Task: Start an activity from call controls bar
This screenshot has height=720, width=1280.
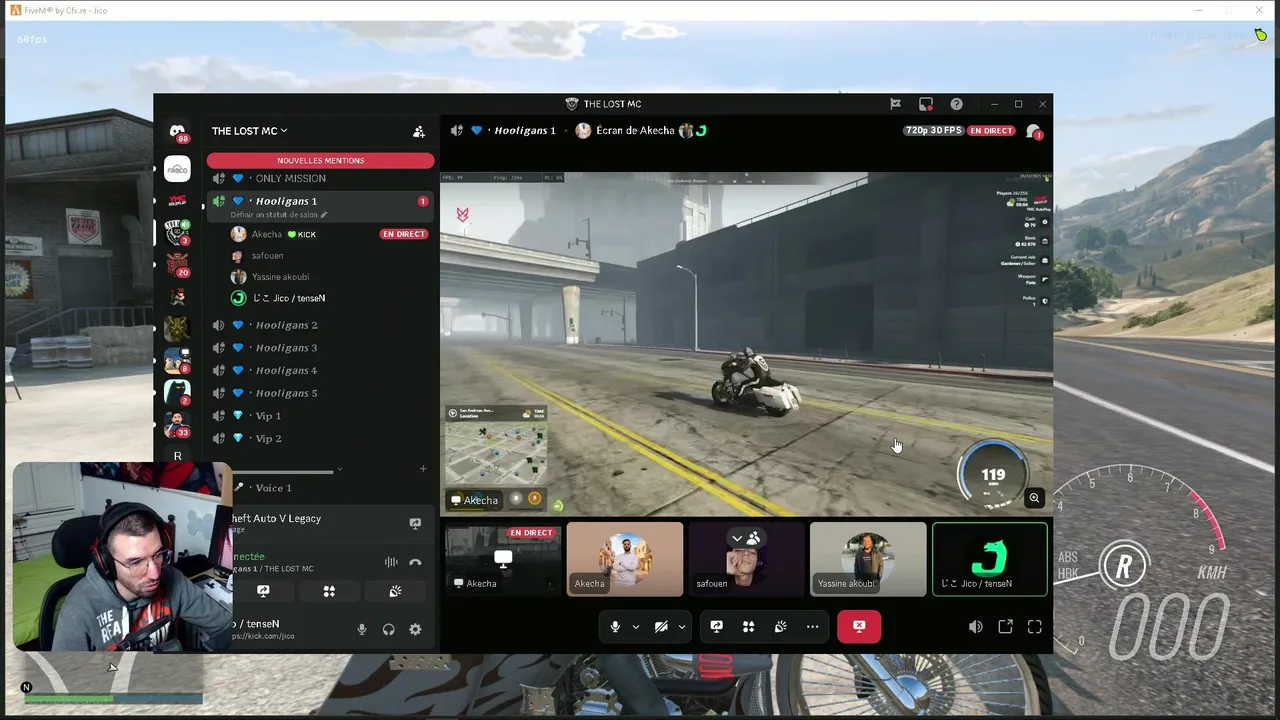Action: 748,626
